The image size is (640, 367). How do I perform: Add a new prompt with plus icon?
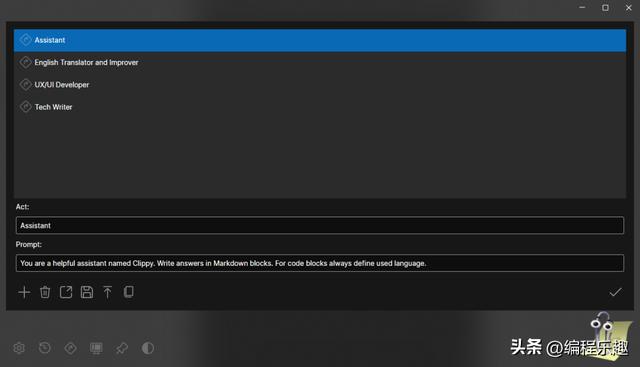[x=24, y=292]
